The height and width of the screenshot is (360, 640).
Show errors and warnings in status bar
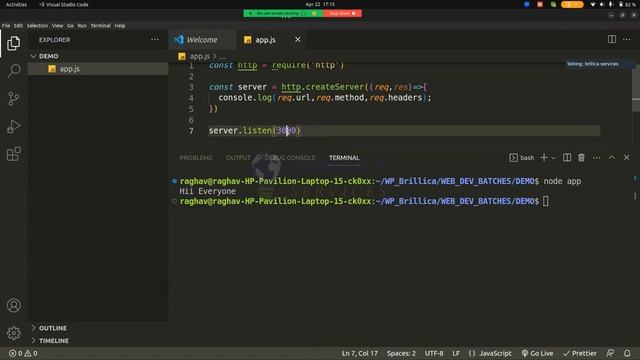pyautogui.click(x=23, y=353)
